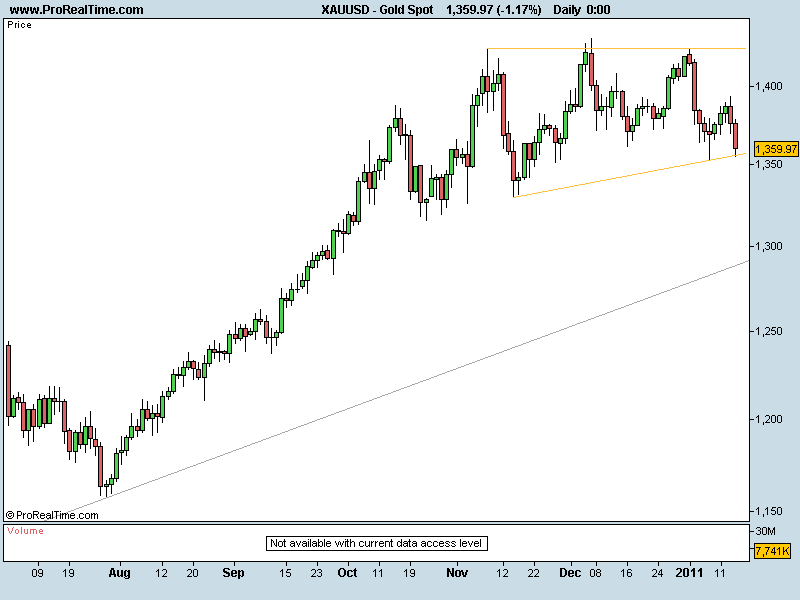Select the Daily timeframe label

567,10
